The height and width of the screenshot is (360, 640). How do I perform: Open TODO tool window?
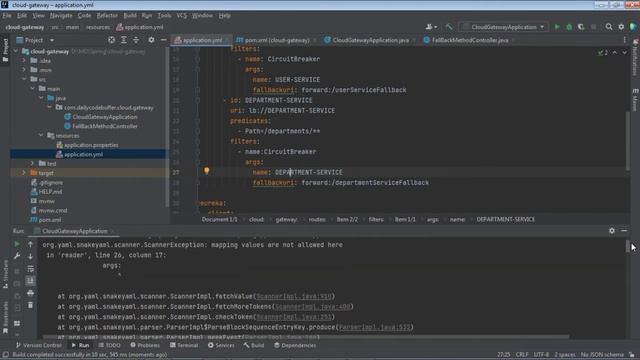pos(109,345)
